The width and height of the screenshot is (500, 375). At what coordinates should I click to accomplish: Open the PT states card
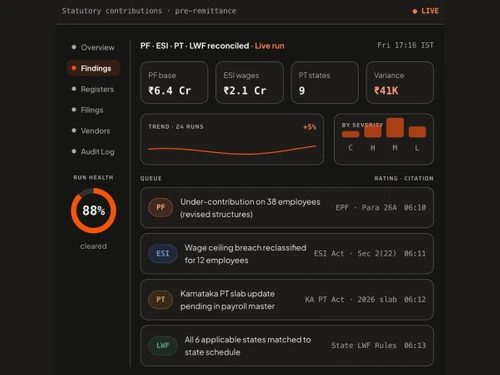325,82
